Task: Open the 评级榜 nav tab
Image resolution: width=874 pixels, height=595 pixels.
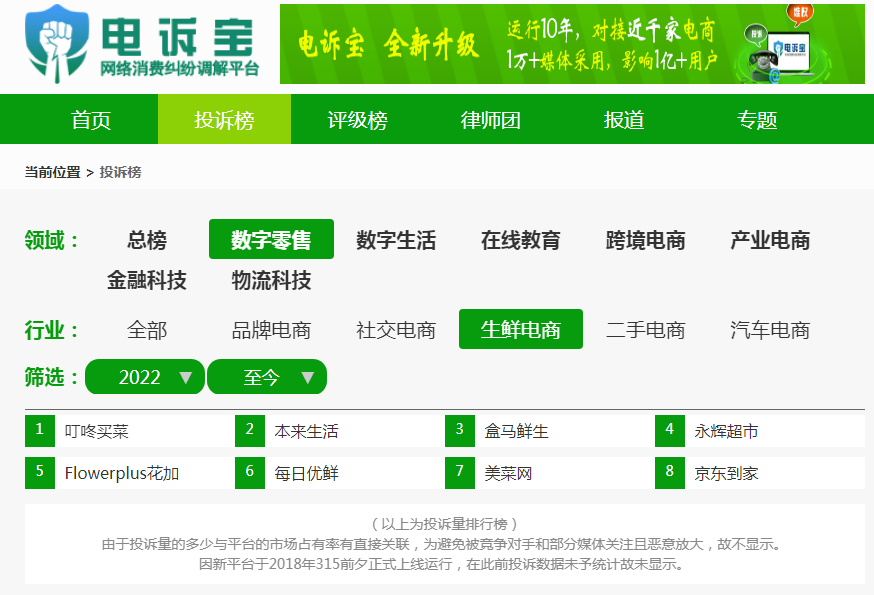Action: click(x=358, y=119)
